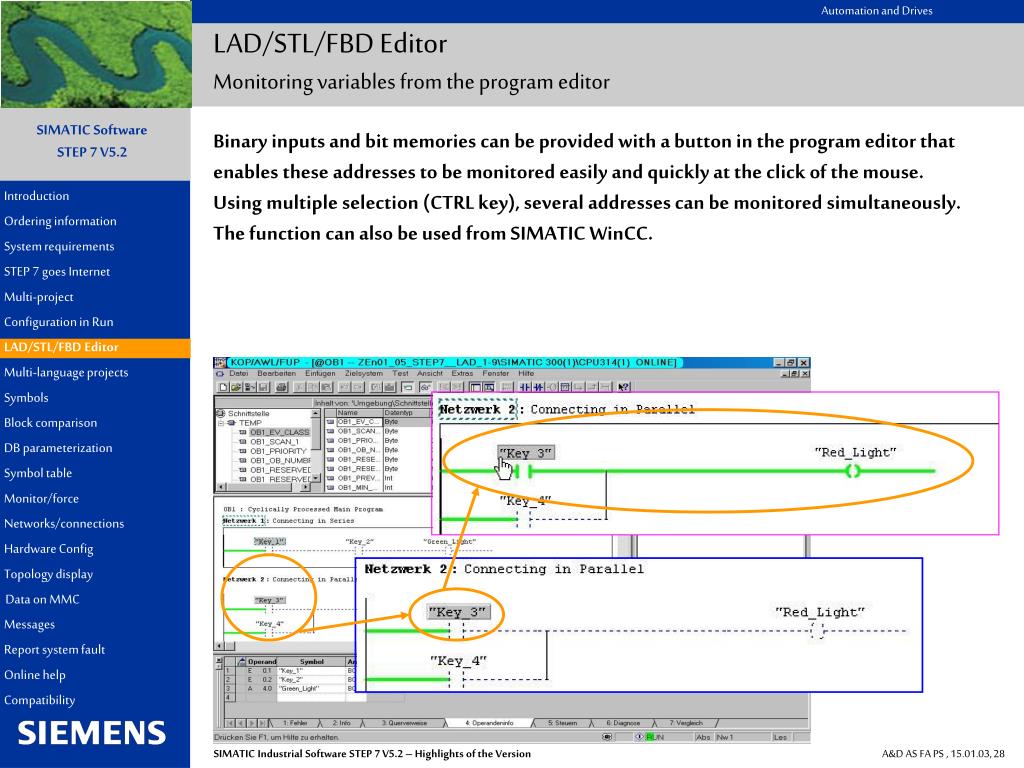Image resolution: width=1024 pixels, height=768 pixels.
Task: Switch to the 3: Querverweise tab
Action: [x=404, y=723]
